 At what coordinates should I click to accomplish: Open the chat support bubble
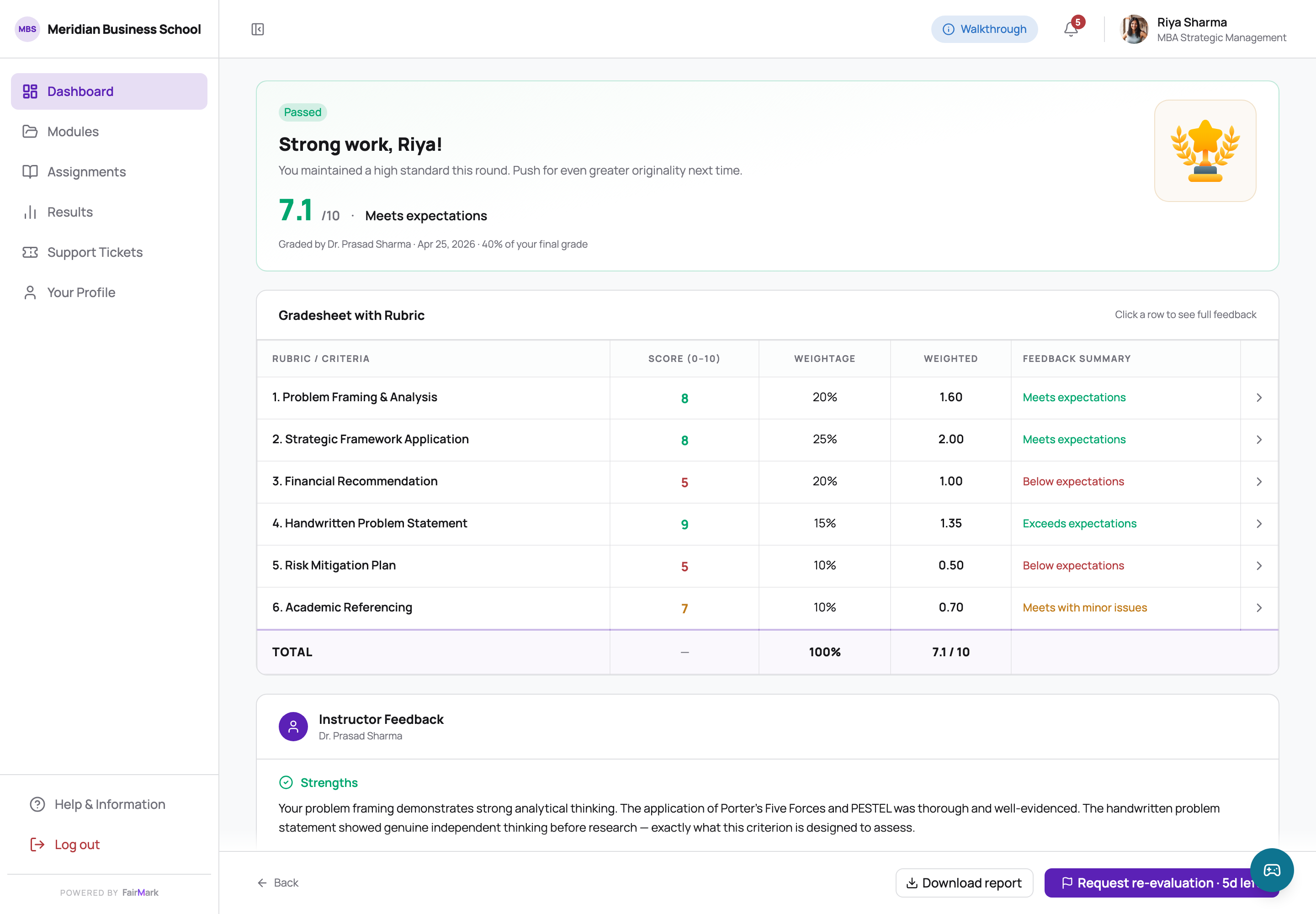(1271, 870)
